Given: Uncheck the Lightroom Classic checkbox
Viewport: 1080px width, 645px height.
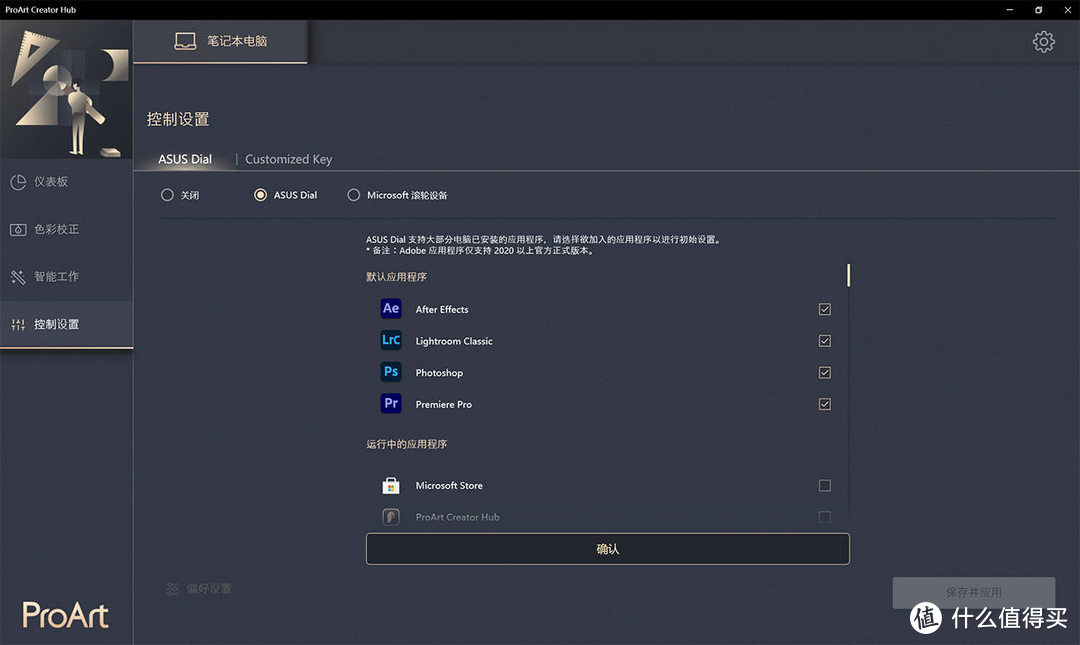Looking at the screenshot, I should [x=824, y=341].
